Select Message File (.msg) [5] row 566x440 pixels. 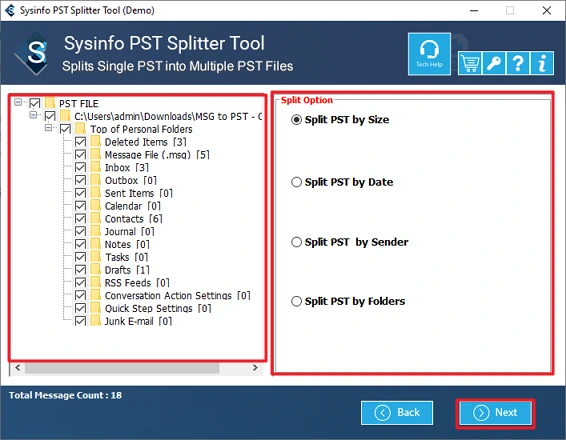click(157, 154)
